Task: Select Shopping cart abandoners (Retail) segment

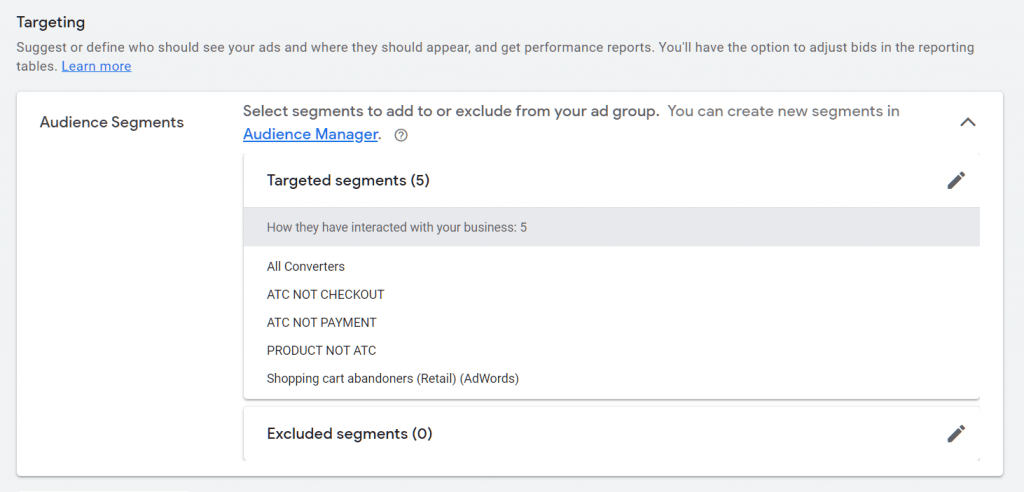Action: coord(392,379)
